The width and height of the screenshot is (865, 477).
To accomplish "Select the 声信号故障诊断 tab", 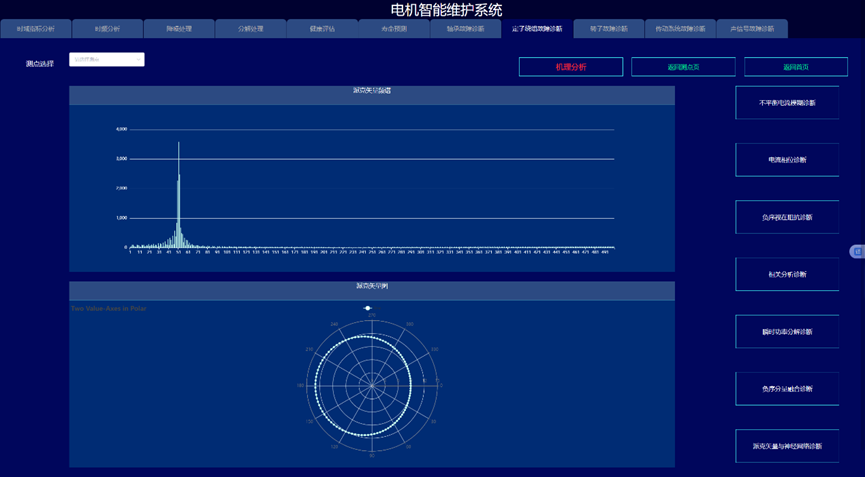I will click(752, 29).
